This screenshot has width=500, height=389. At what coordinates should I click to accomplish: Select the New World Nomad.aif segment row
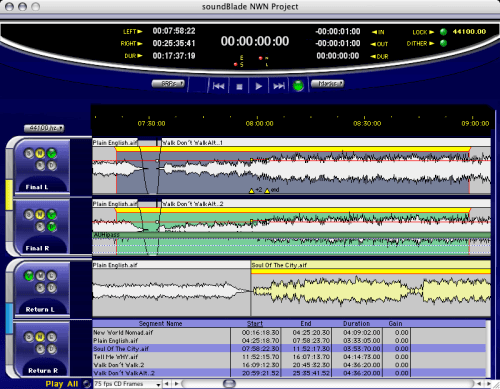289,333
